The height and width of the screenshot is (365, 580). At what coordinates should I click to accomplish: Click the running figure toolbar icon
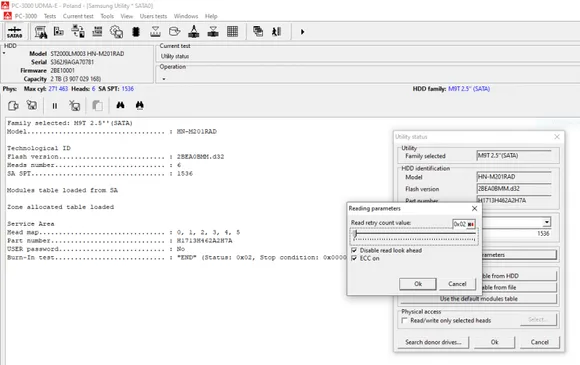[276, 32]
